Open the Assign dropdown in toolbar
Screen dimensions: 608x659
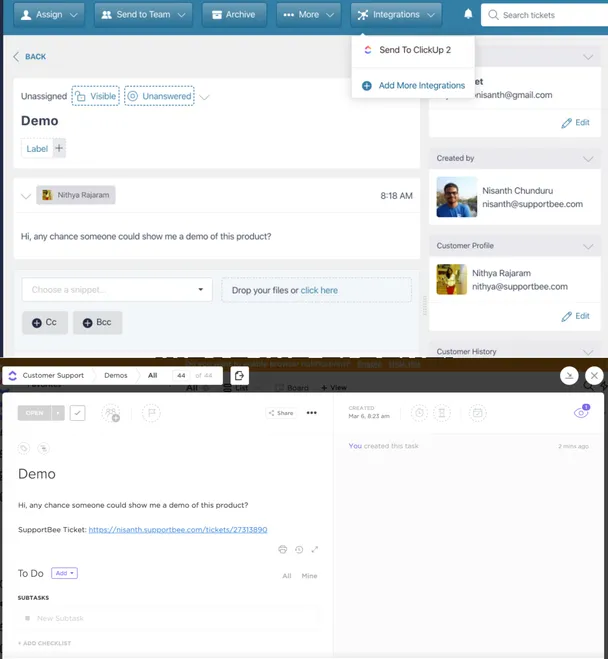click(x=49, y=15)
